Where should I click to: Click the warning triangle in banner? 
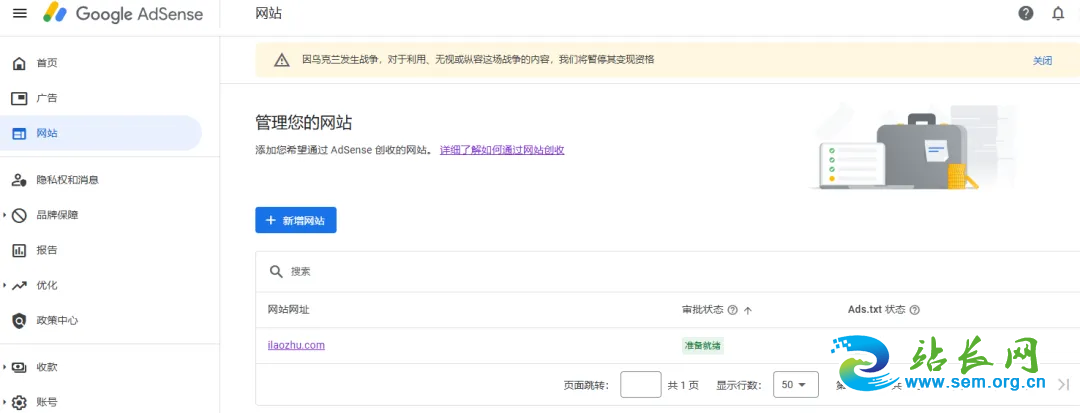coord(282,61)
